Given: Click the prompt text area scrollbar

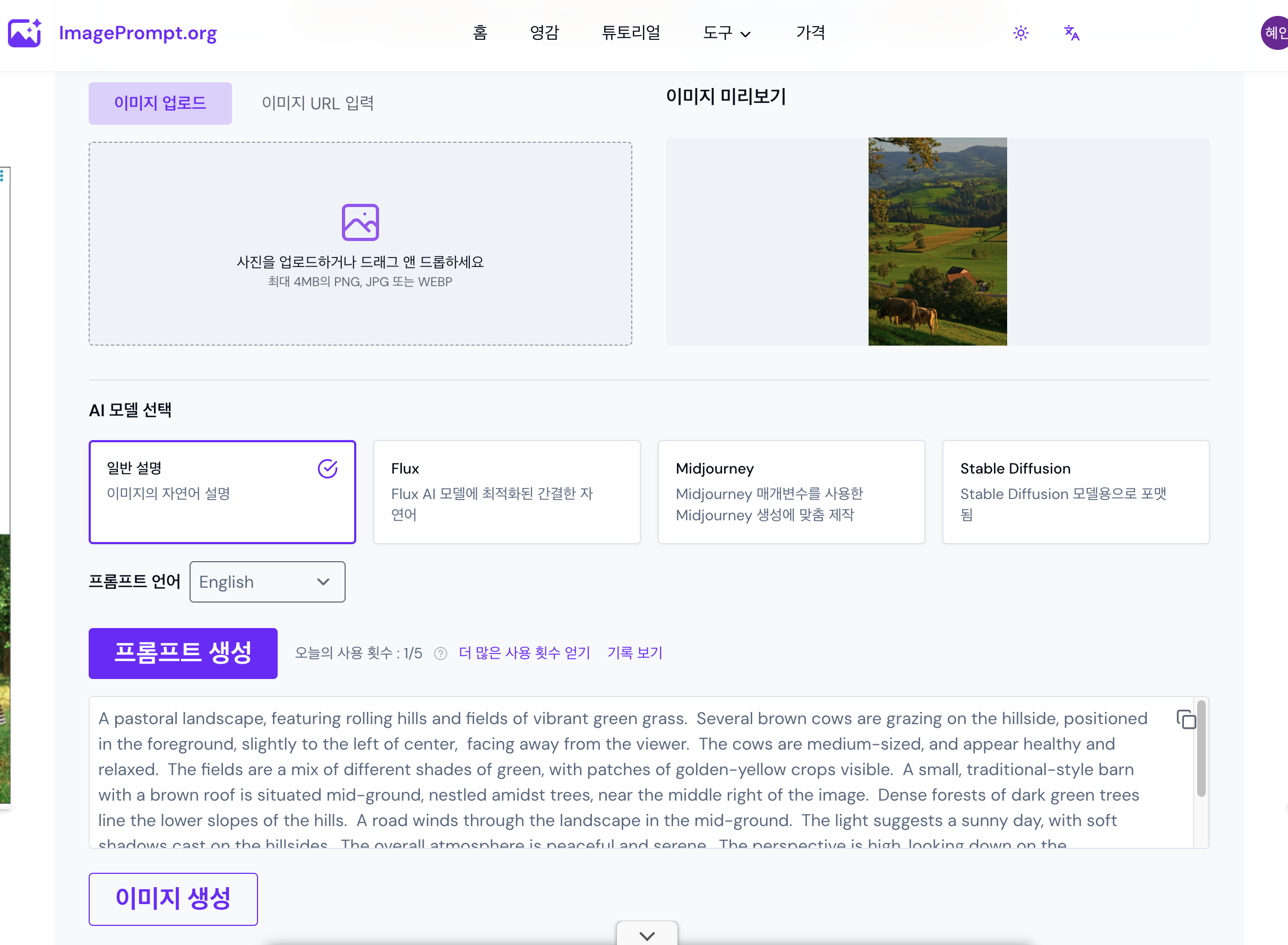Looking at the screenshot, I should (x=1200, y=750).
